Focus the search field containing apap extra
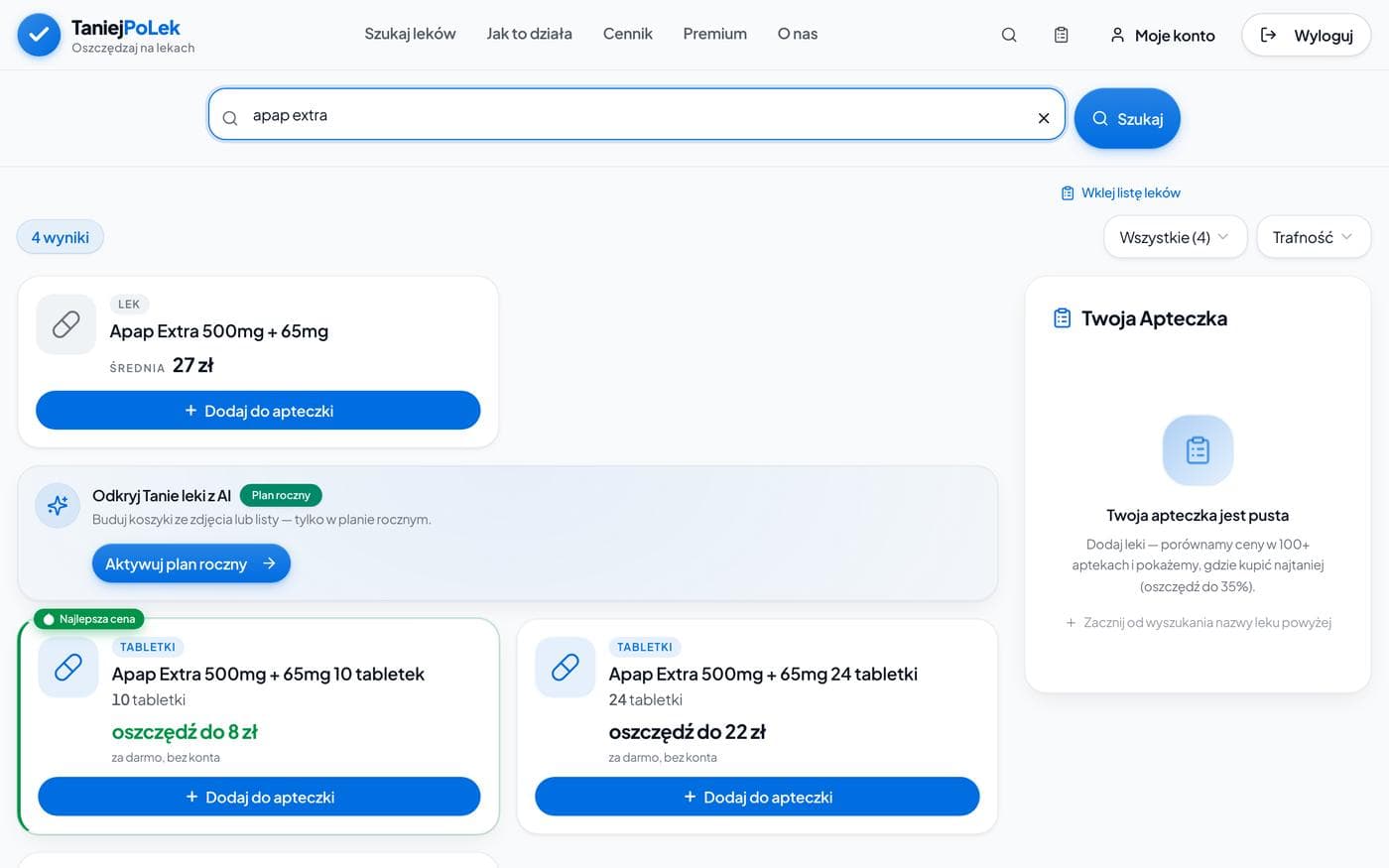 637,115
